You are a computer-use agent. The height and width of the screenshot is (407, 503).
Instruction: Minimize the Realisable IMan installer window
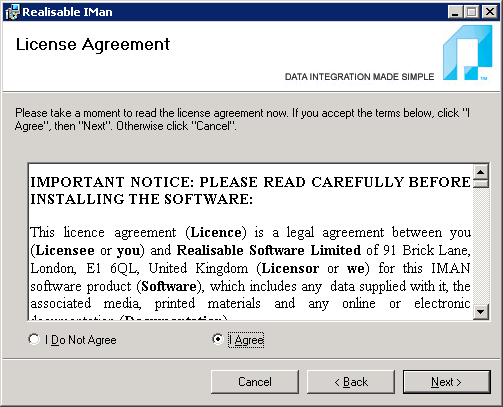(x=455, y=12)
